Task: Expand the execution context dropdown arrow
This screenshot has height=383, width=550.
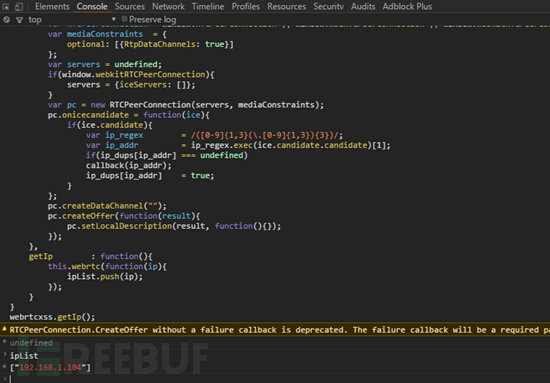Action: [113, 19]
